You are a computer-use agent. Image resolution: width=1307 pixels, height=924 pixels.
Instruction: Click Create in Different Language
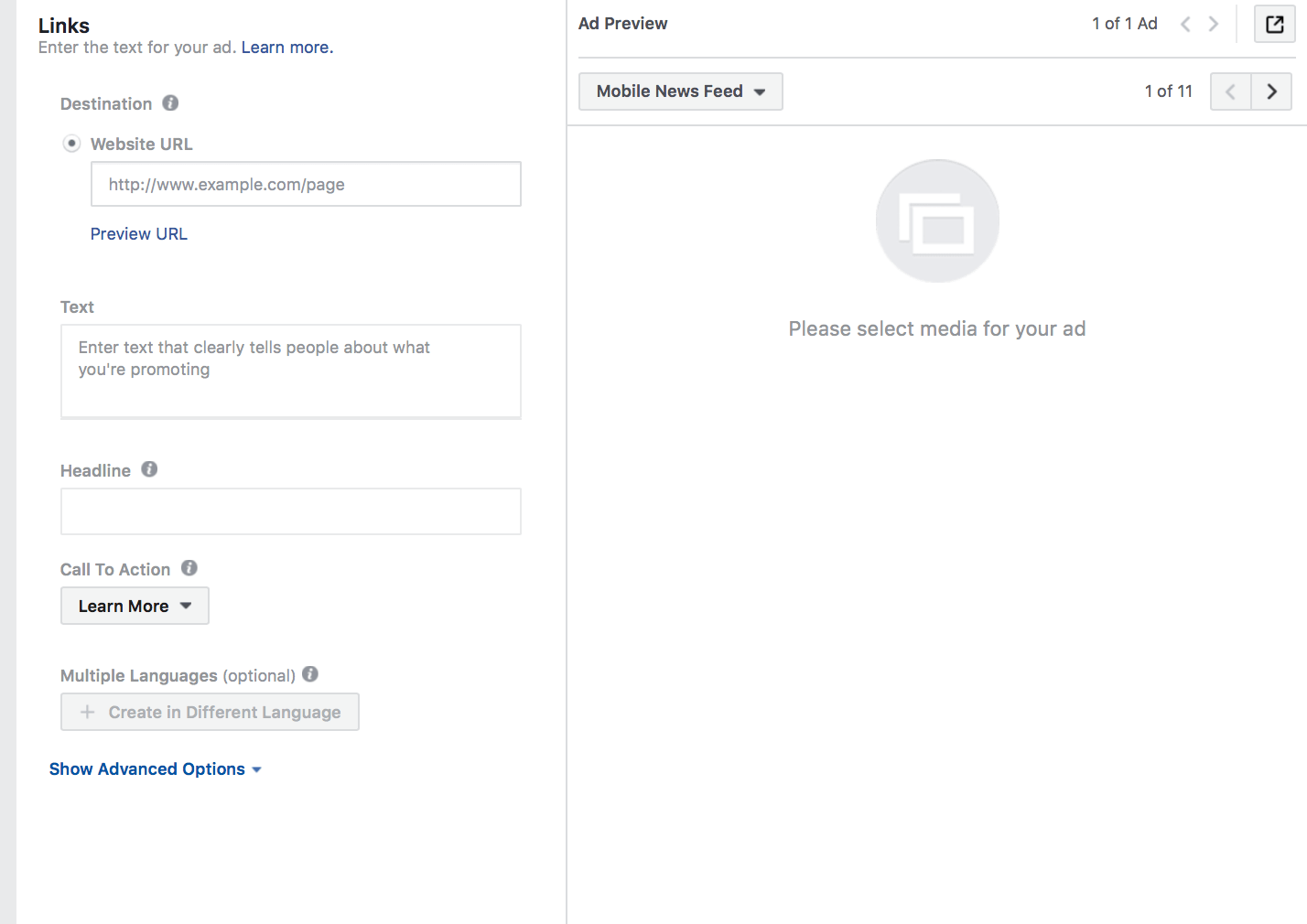coord(210,712)
